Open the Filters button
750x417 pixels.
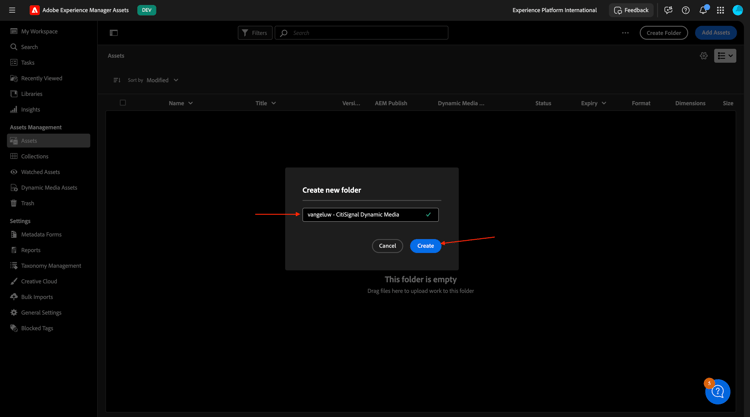pyautogui.click(x=255, y=33)
